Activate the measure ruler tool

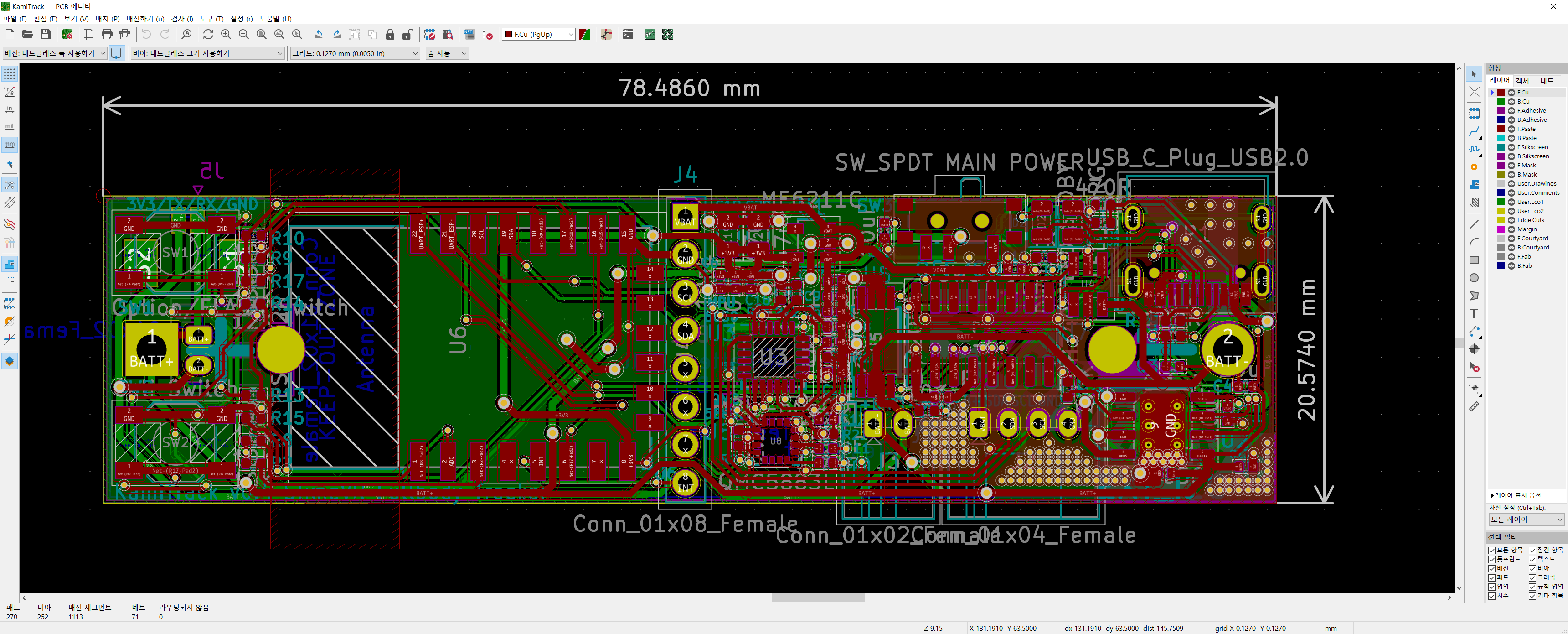tap(1474, 407)
